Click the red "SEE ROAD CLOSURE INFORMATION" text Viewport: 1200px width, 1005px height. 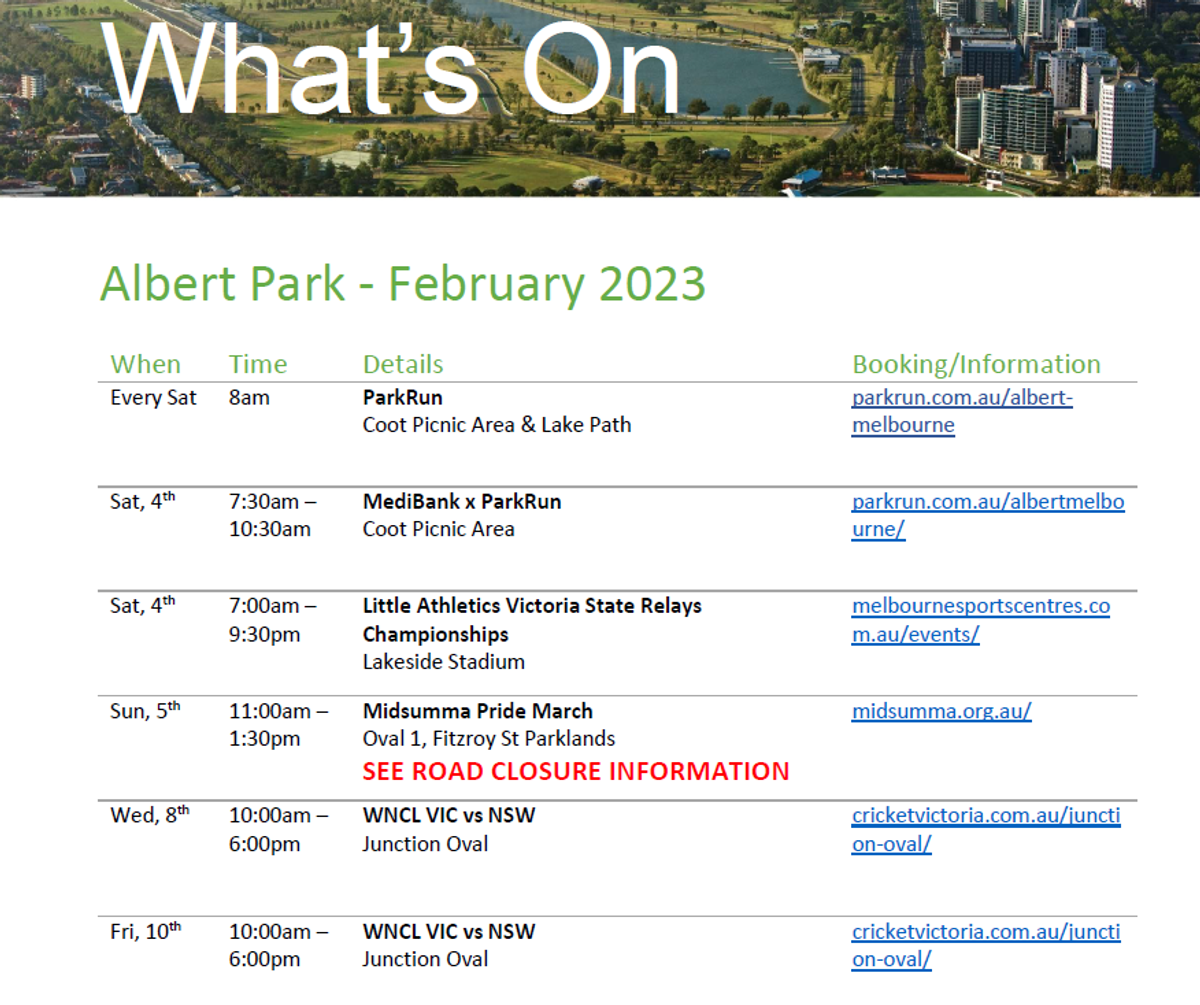point(575,771)
